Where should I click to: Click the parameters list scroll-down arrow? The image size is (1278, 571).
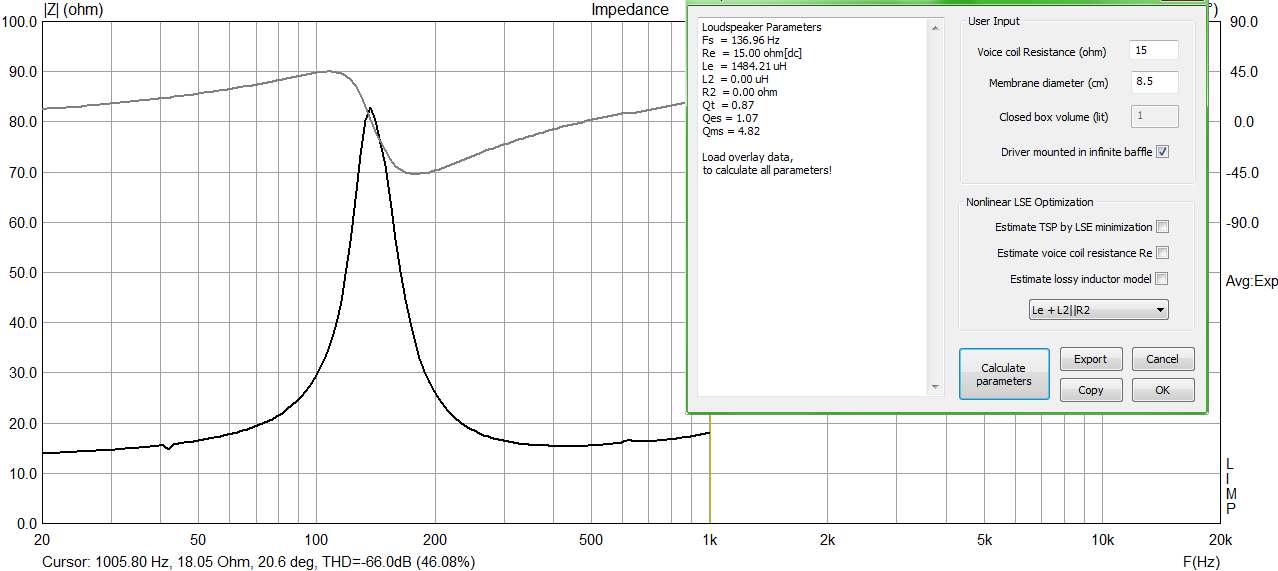click(936, 387)
